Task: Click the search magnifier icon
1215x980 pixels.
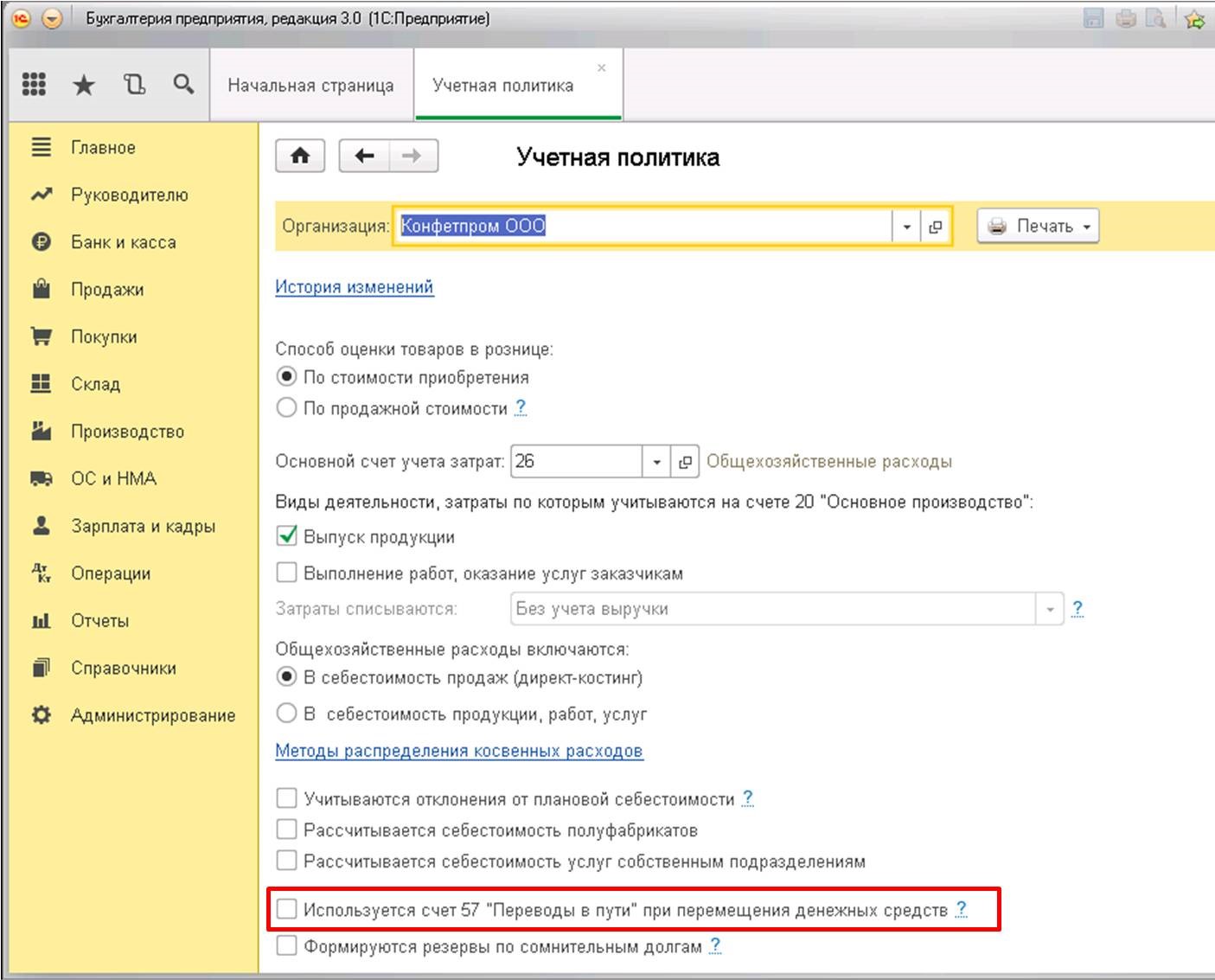Action: (183, 84)
